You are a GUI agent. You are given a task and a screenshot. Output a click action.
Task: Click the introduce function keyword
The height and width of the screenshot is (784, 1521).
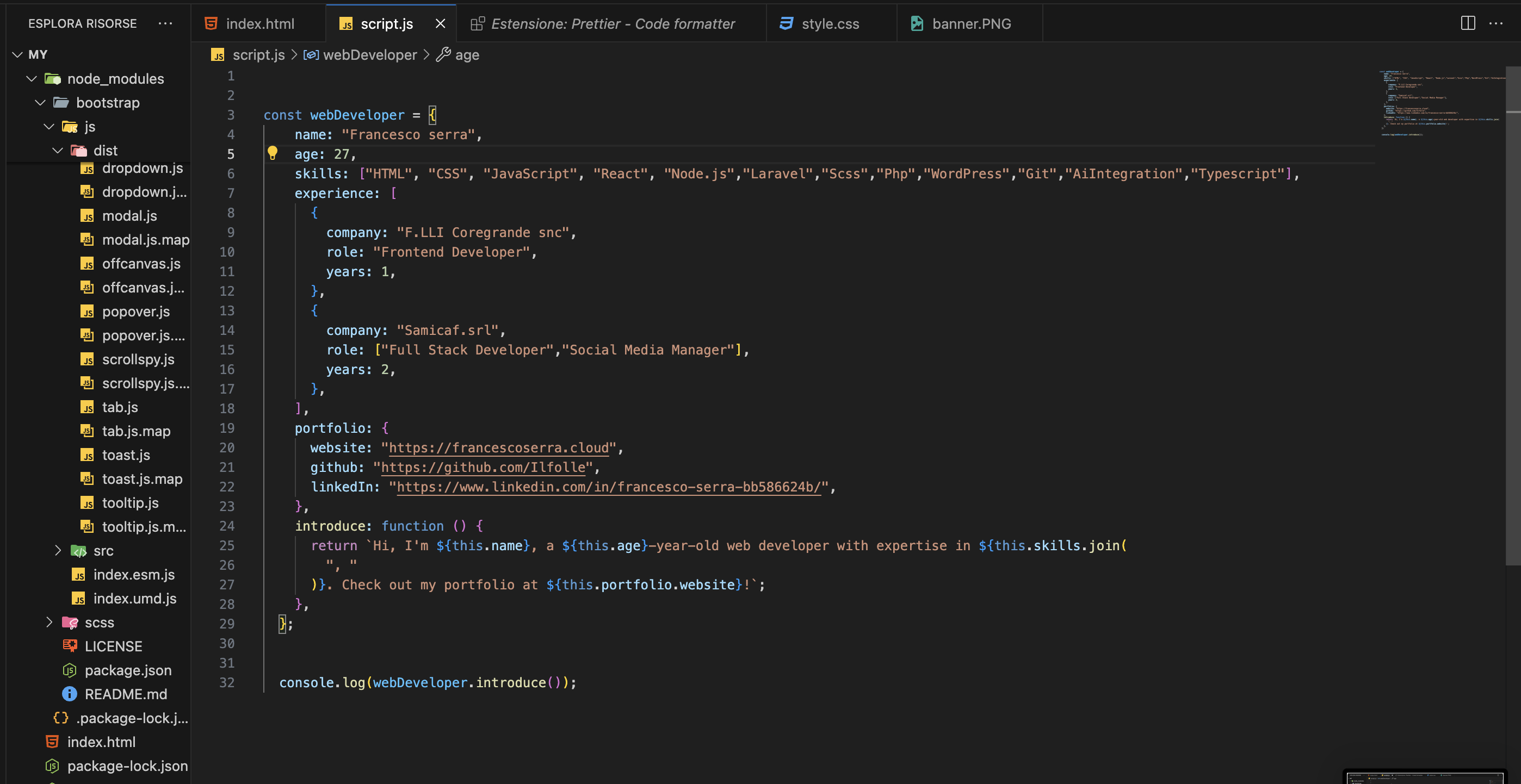(412, 526)
